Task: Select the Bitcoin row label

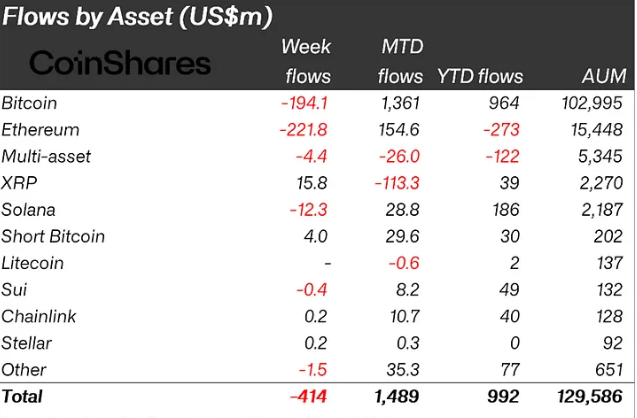Action: (30, 103)
